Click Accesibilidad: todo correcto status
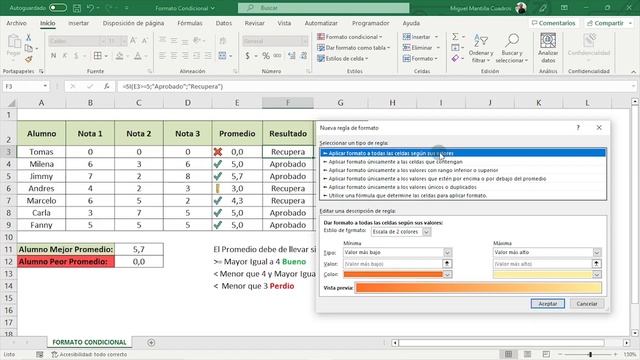This screenshot has width=640, height=360. pyautogui.click(x=89, y=354)
